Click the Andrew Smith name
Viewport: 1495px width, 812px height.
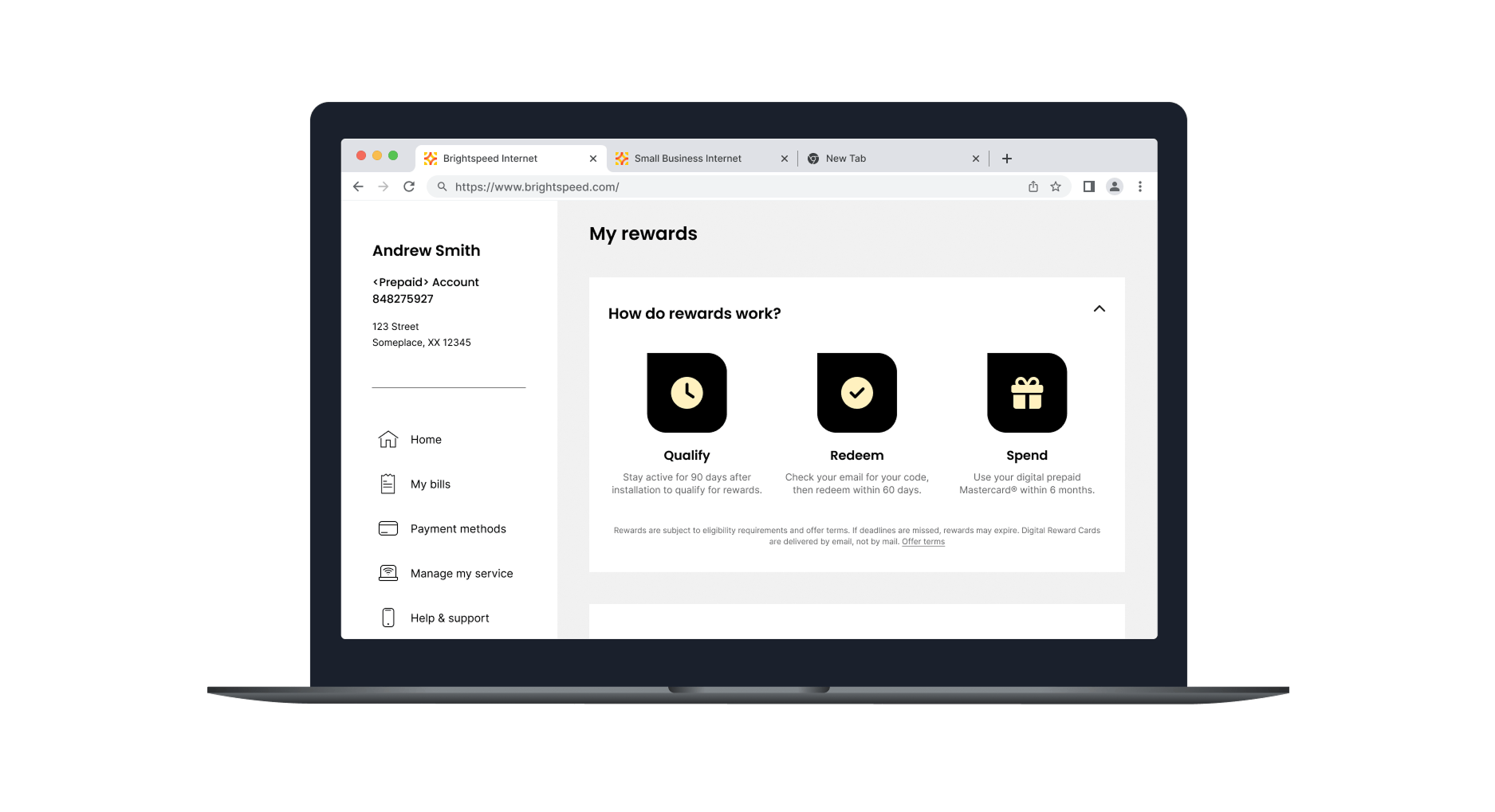click(427, 251)
